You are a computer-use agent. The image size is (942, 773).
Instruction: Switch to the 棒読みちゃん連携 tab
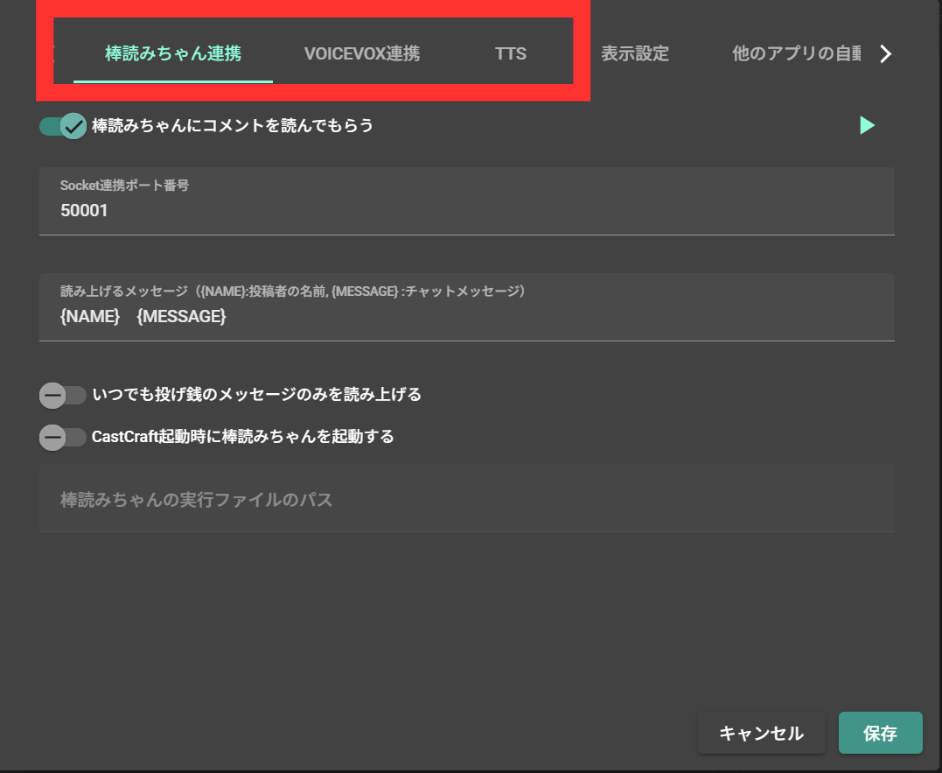coord(173,53)
